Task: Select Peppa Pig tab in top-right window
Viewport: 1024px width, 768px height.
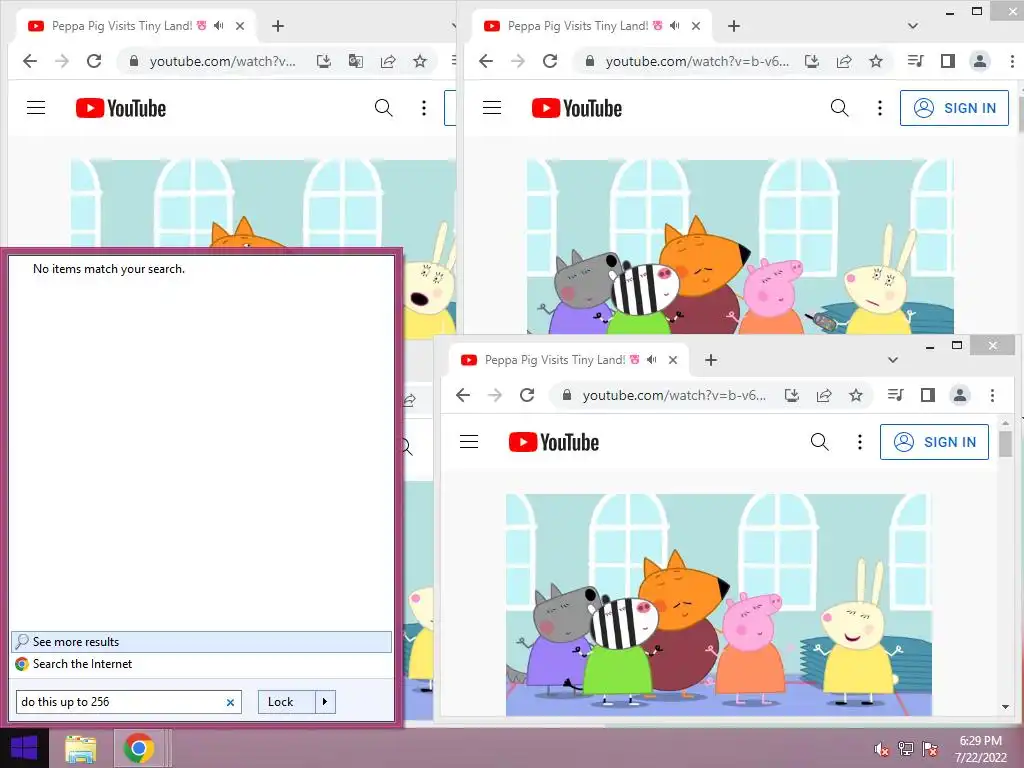Action: [x=591, y=26]
